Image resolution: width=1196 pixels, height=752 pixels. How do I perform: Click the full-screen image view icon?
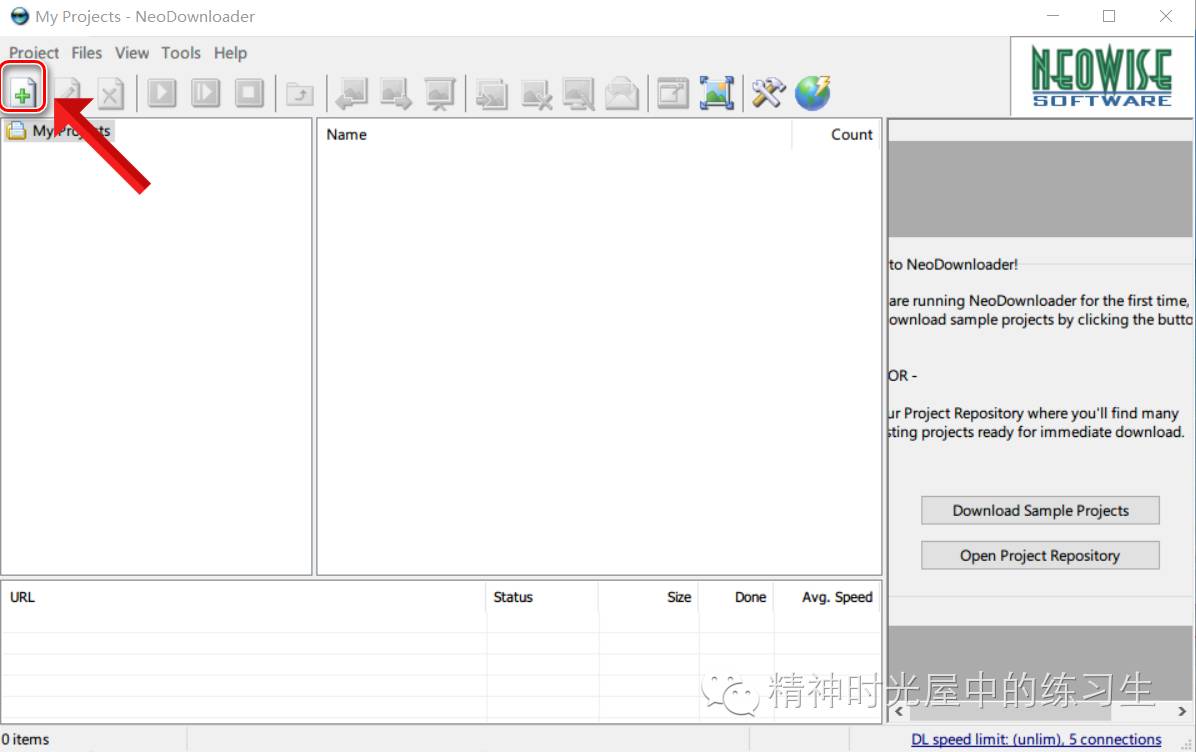(x=717, y=93)
